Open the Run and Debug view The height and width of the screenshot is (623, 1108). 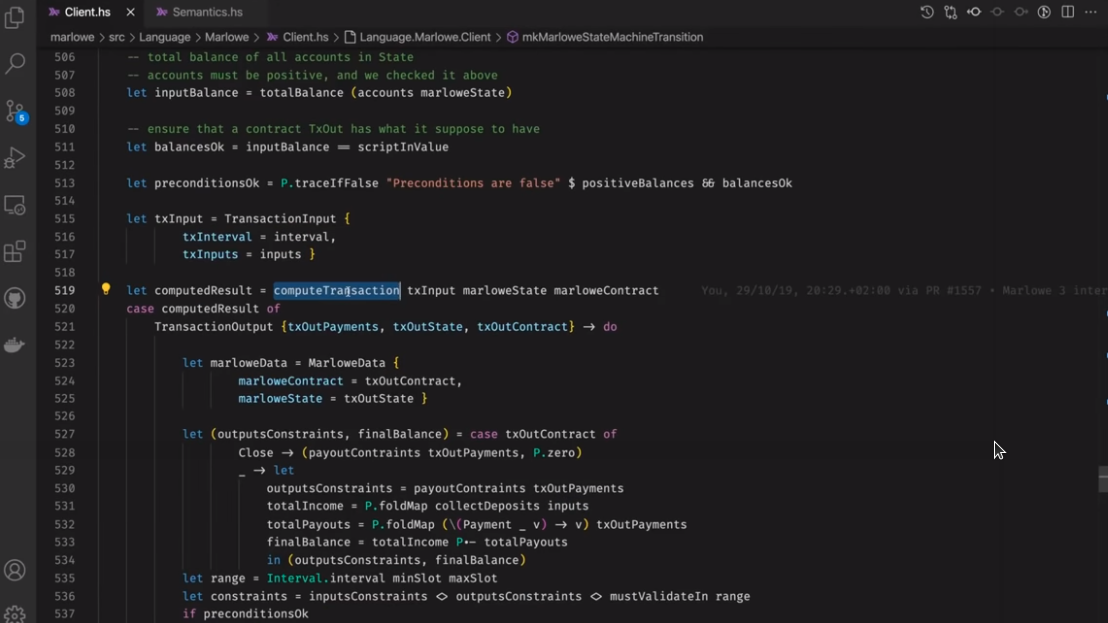(x=15, y=158)
